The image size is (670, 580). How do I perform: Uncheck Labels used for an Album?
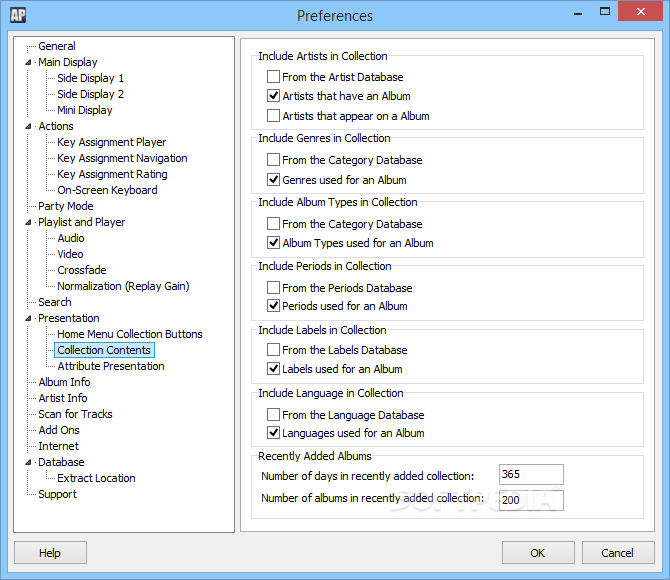pyautogui.click(x=273, y=369)
